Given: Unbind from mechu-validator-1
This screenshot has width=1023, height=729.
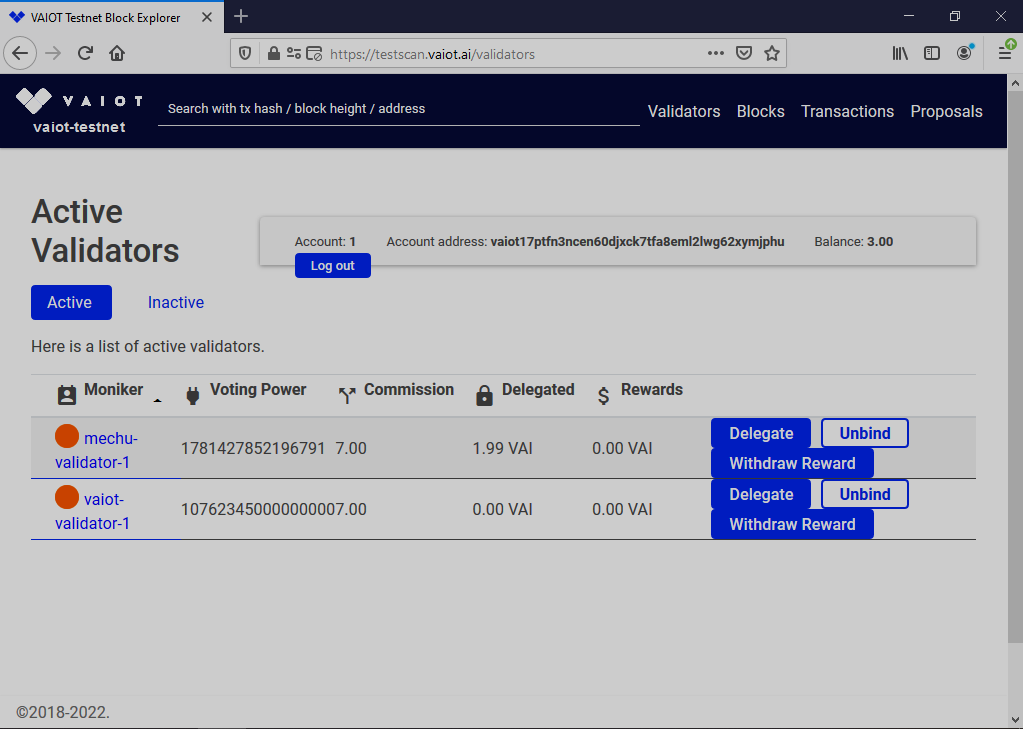Looking at the screenshot, I should coord(864,433).
